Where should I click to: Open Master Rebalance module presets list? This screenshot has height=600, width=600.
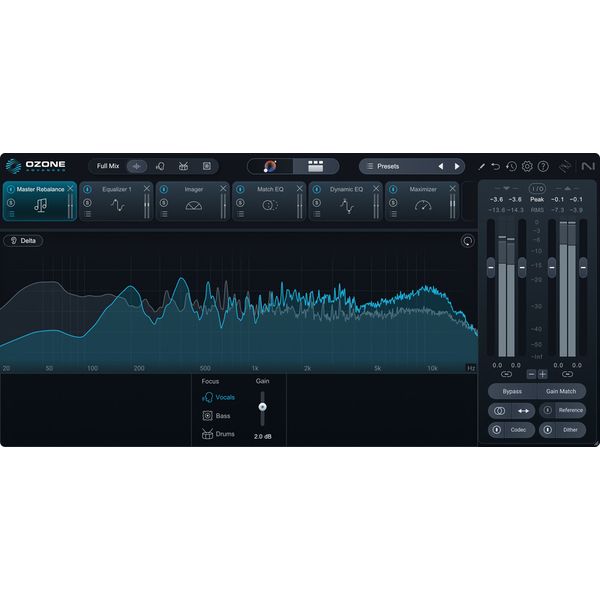click(x=11, y=214)
